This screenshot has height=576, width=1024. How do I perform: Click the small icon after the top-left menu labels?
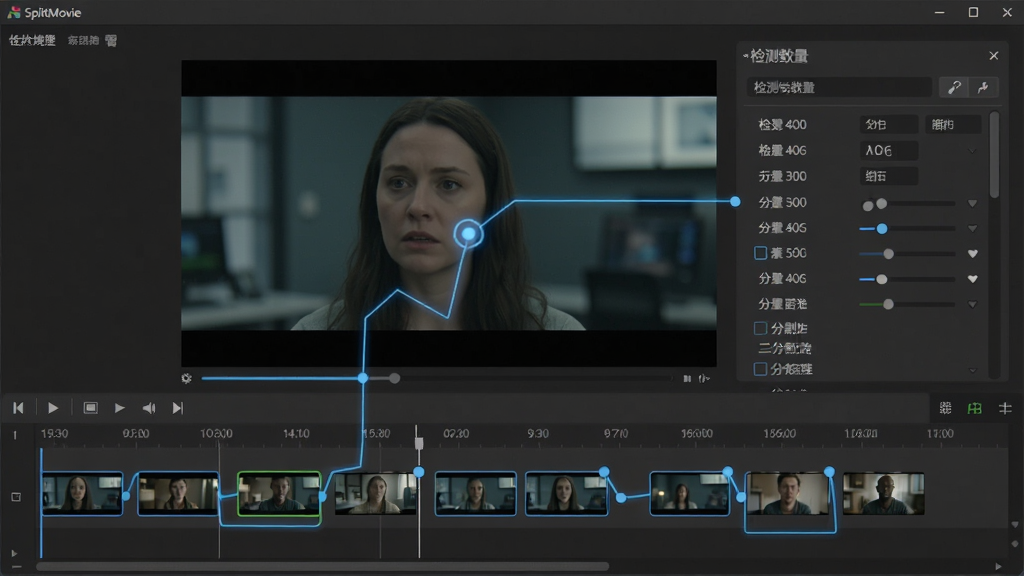[x=111, y=40]
